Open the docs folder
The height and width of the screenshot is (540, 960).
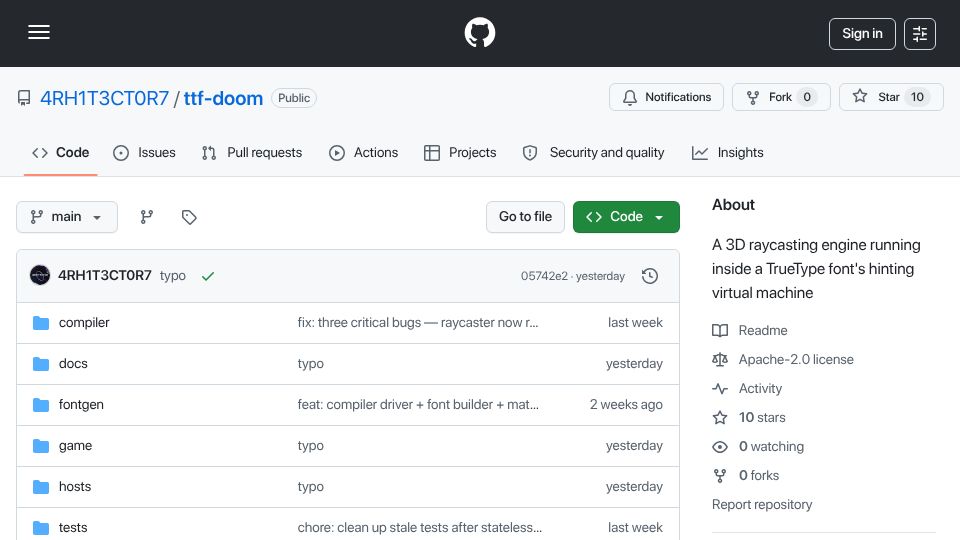pos(73,364)
